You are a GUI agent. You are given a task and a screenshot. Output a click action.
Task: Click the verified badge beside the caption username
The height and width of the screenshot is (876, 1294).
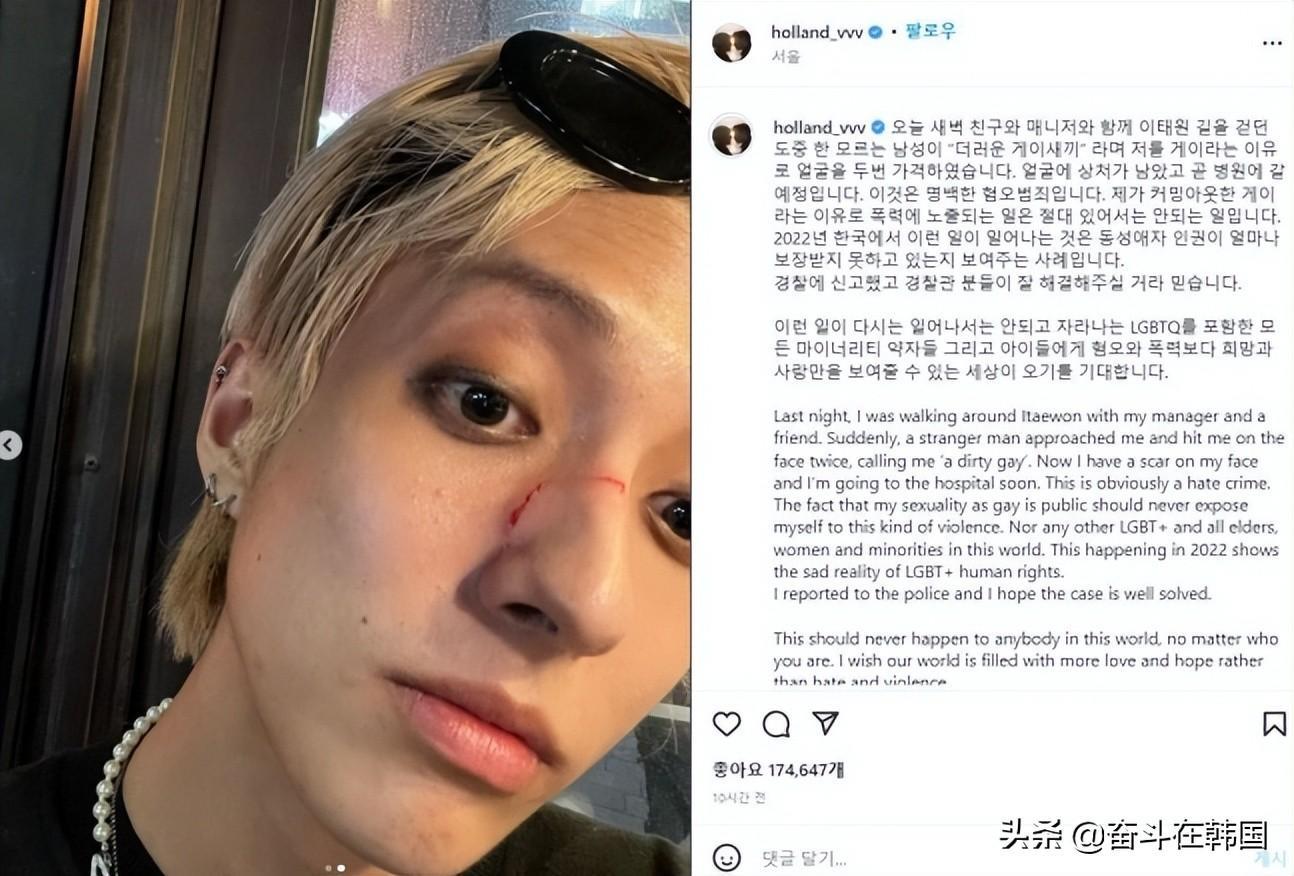[878, 127]
